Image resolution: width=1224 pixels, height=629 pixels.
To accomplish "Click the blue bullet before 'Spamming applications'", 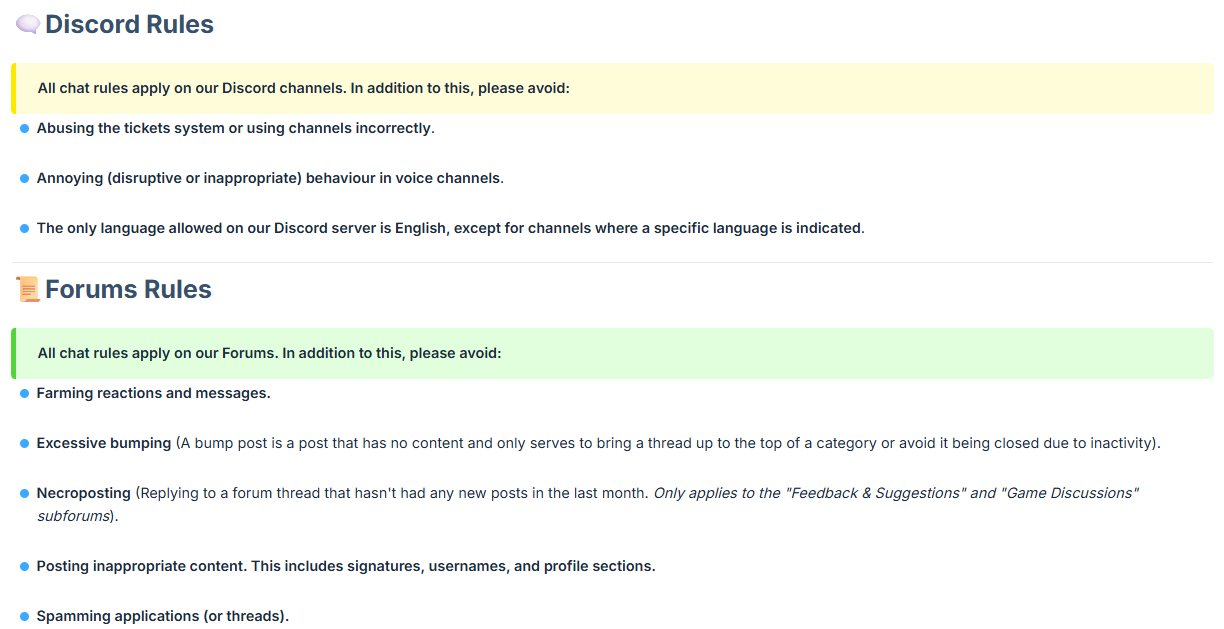I will [x=24, y=617].
